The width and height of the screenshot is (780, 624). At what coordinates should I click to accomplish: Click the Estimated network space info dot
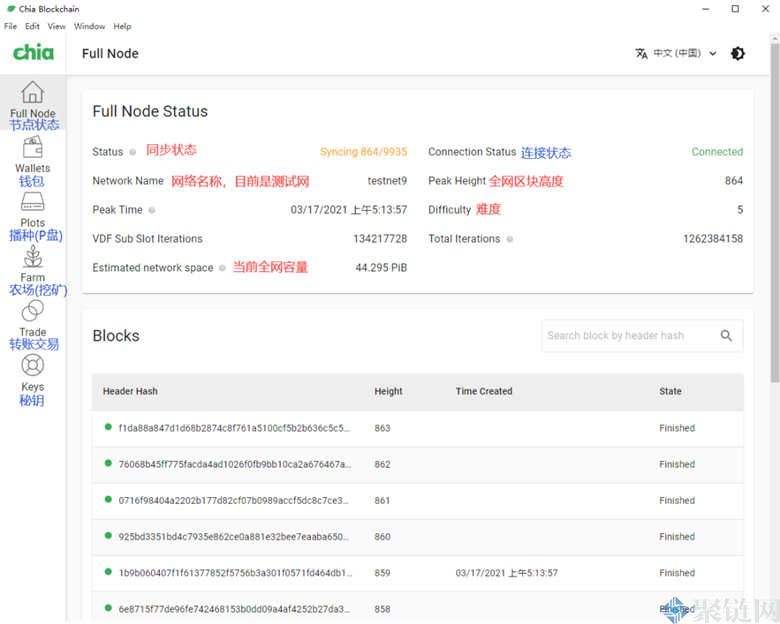point(222,268)
